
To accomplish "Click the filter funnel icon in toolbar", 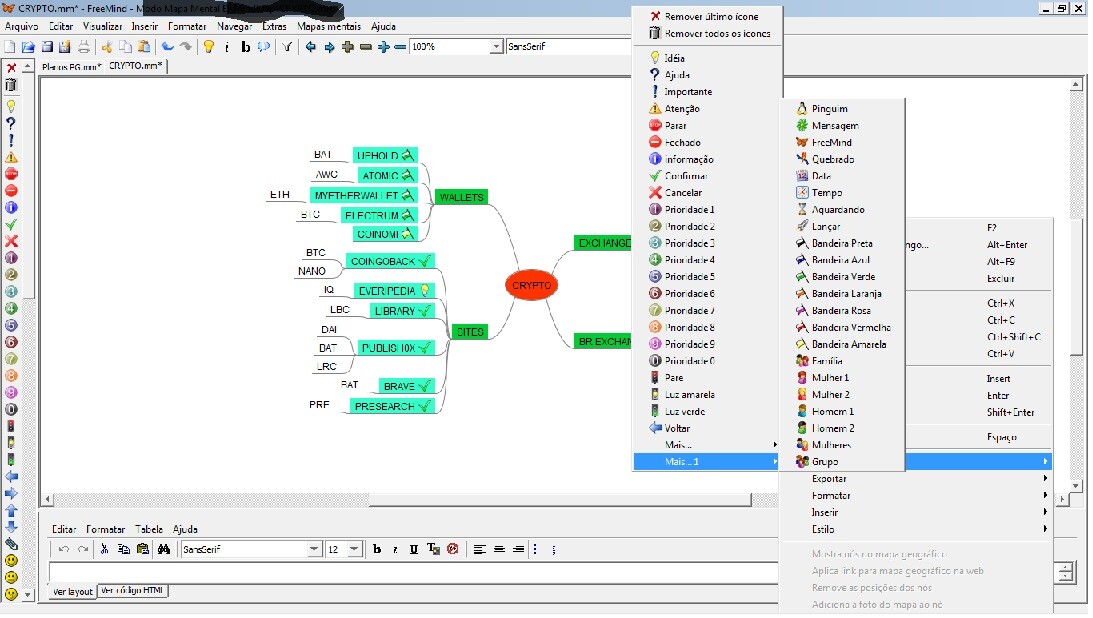I will point(287,47).
